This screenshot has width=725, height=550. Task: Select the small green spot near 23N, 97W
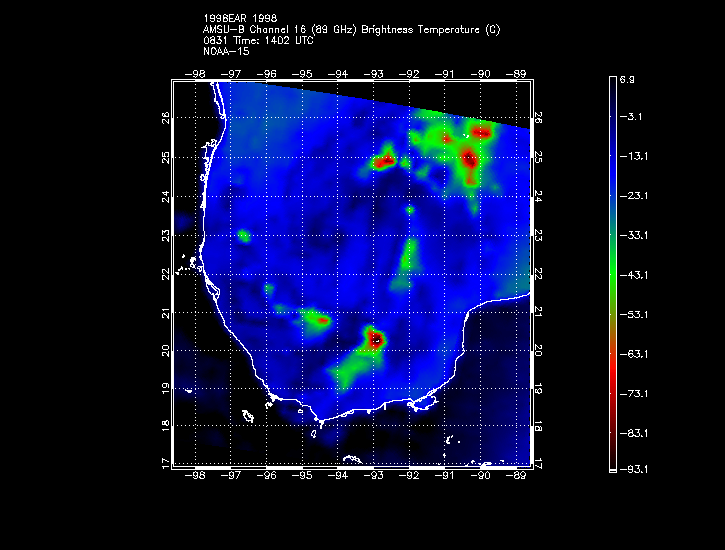tap(244, 236)
